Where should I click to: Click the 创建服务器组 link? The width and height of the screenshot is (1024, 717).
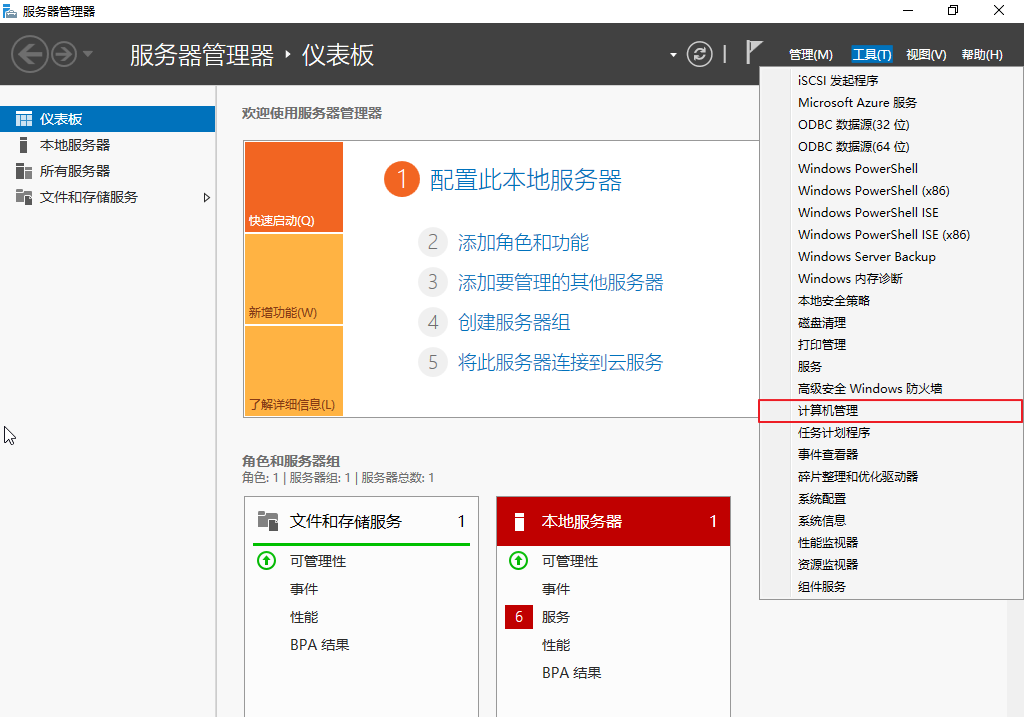pos(514,323)
